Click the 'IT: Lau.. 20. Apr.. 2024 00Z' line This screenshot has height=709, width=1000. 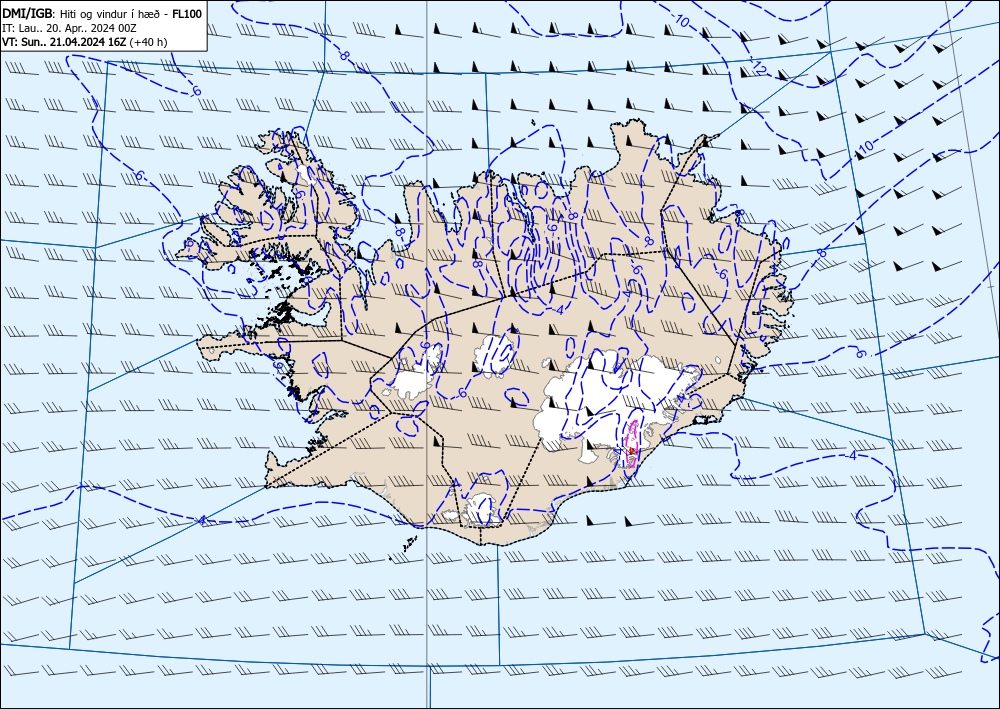pos(69,28)
